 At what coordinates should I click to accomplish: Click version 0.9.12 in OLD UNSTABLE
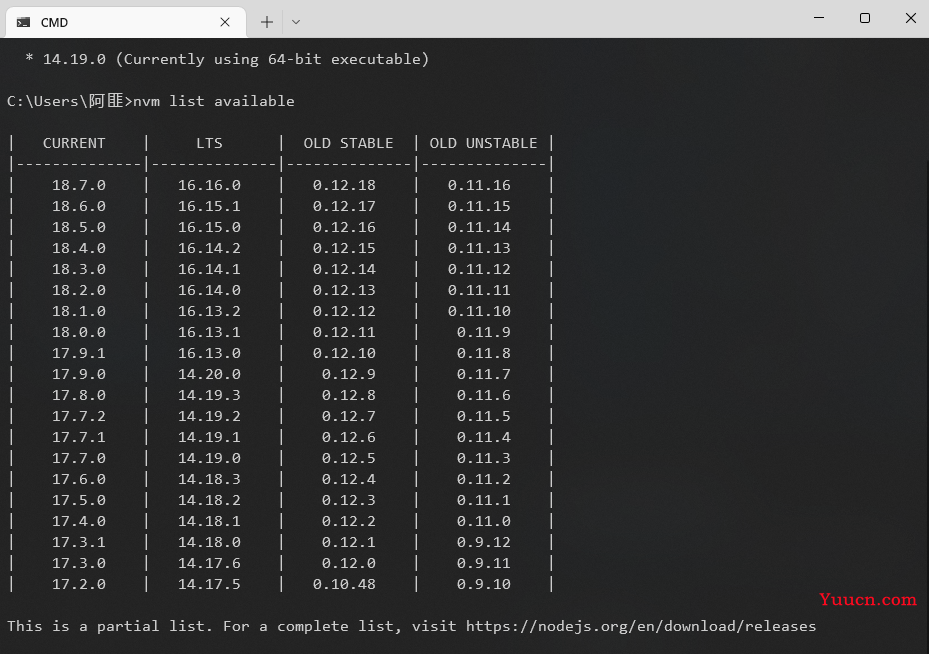click(x=484, y=542)
